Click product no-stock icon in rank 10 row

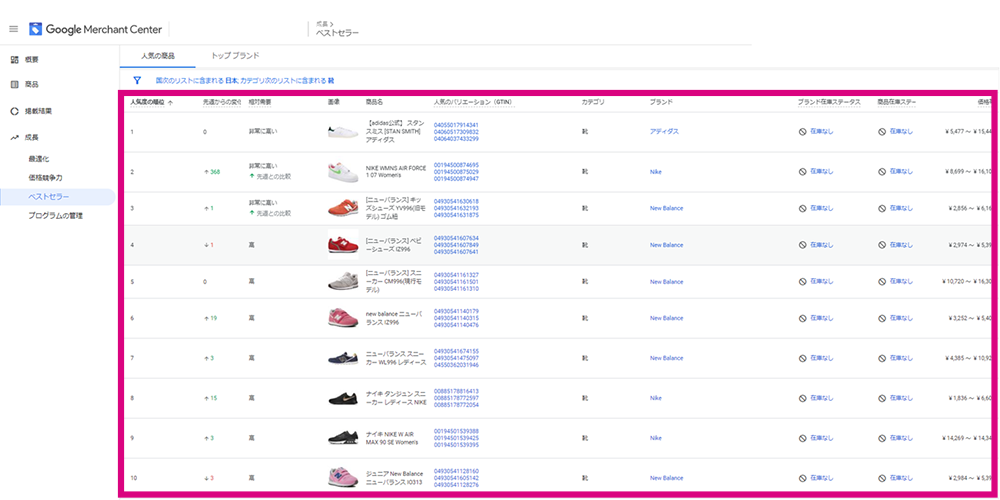click(882, 478)
